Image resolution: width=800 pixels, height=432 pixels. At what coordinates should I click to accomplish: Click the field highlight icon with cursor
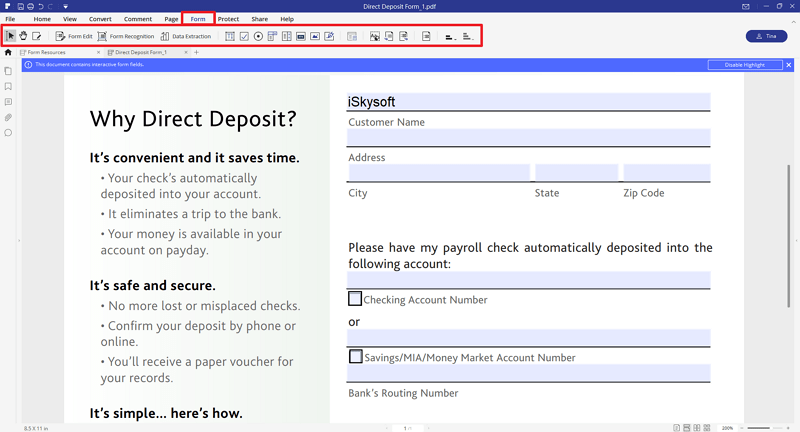[375, 36]
